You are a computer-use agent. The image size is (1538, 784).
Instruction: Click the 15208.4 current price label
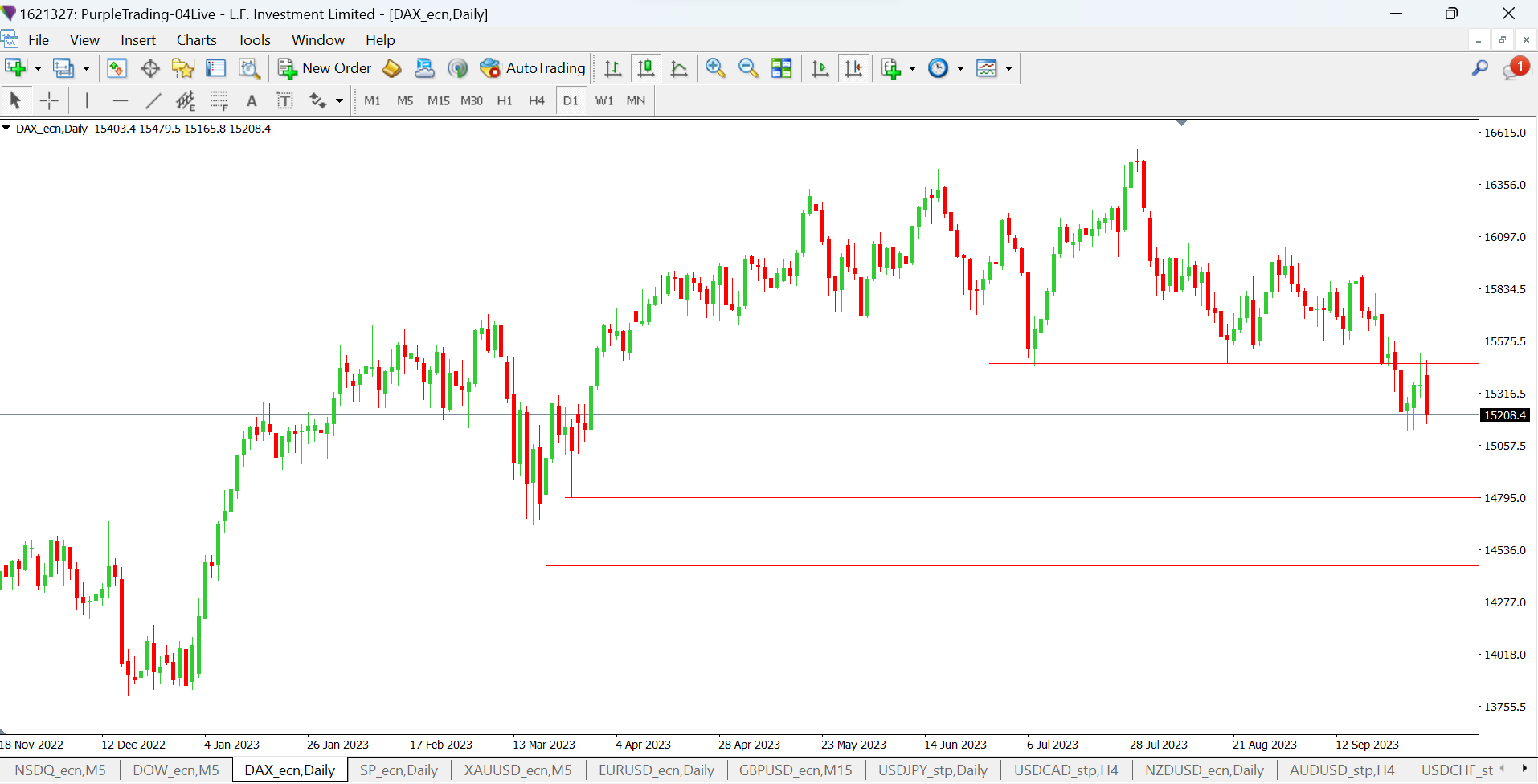click(x=1504, y=415)
